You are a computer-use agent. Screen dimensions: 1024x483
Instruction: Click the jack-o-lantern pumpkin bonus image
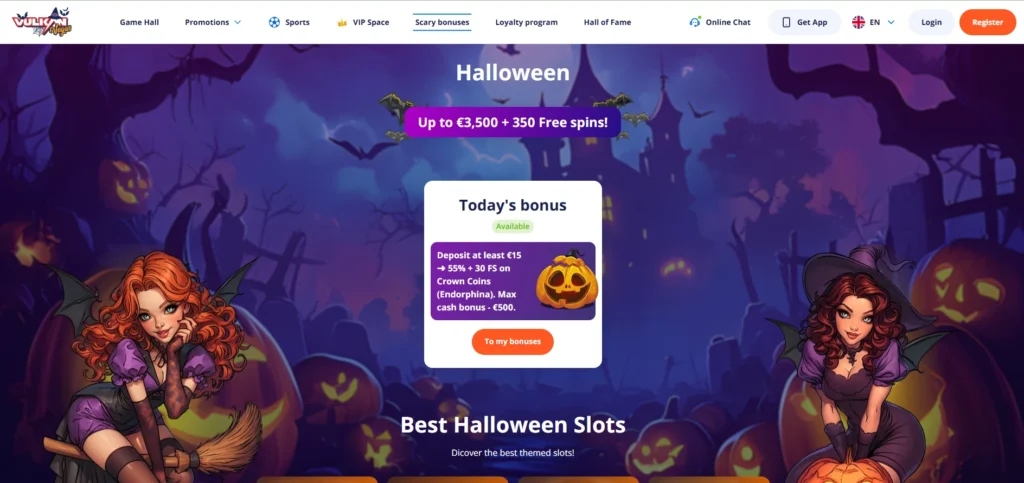point(567,281)
